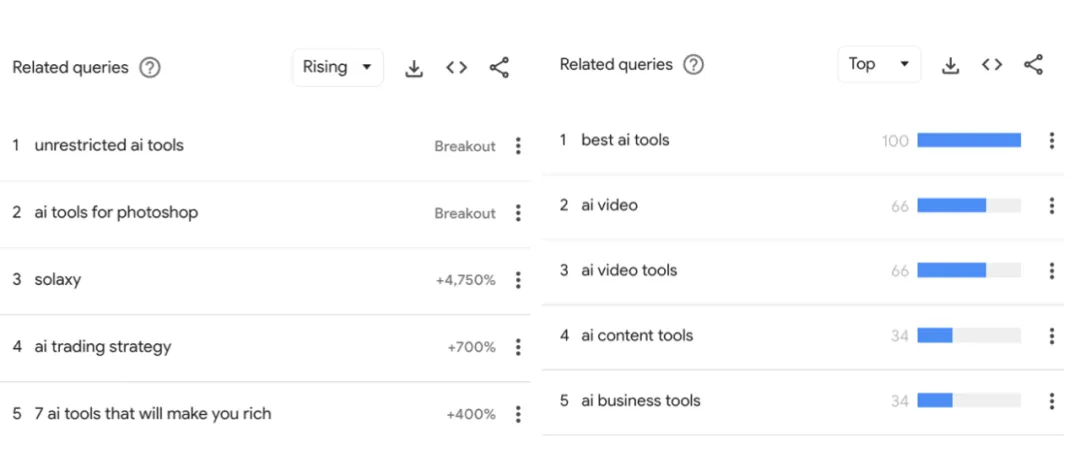This screenshot has width=1080, height=463.
Task: Open the Rising sort dropdown
Action: click(337, 68)
